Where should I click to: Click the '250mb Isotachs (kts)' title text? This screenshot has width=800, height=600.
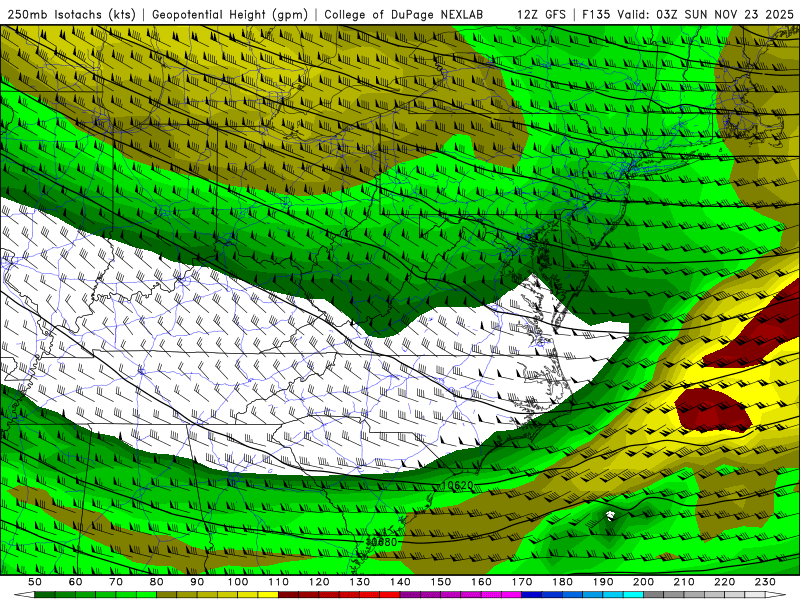(x=71, y=15)
